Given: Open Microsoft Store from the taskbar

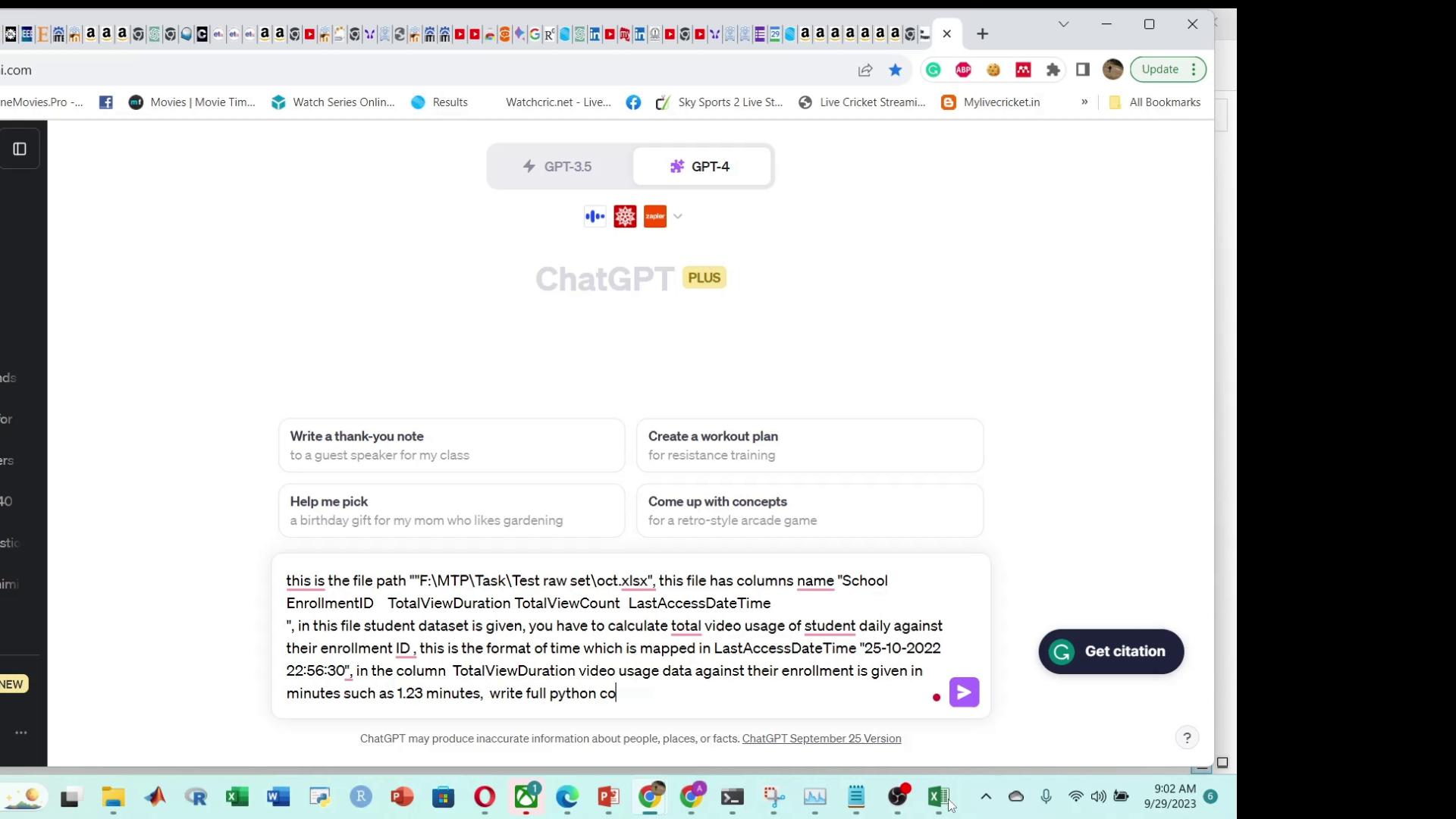Looking at the screenshot, I should click(444, 797).
